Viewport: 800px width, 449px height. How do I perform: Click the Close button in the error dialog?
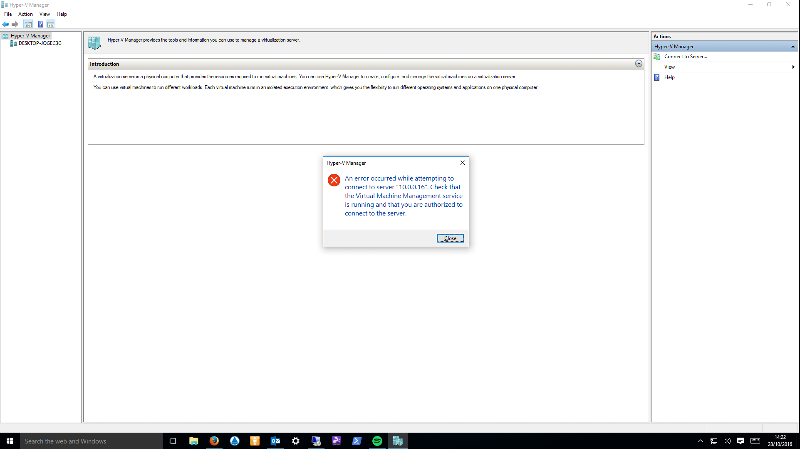click(x=450, y=238)
